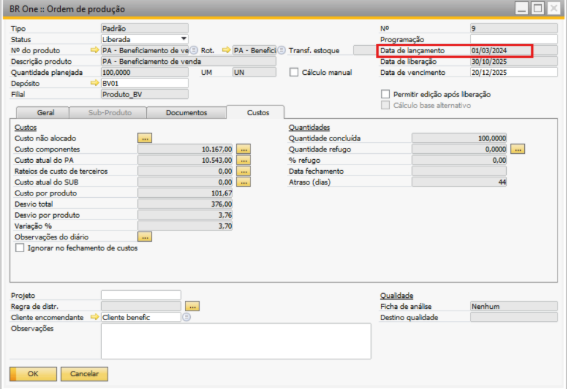Click the Custo por produto value 101,67
567x390 pixels.
185,193
